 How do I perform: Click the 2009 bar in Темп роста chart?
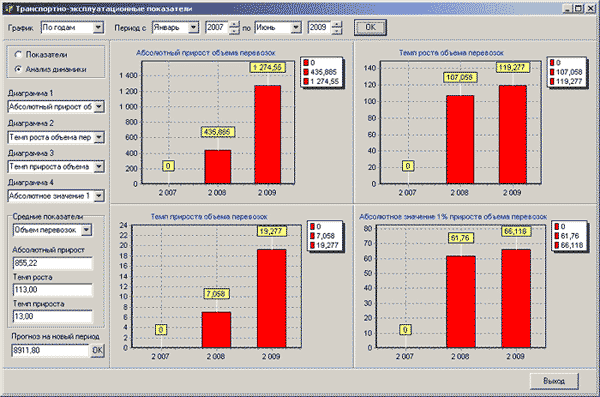point(513,135)
